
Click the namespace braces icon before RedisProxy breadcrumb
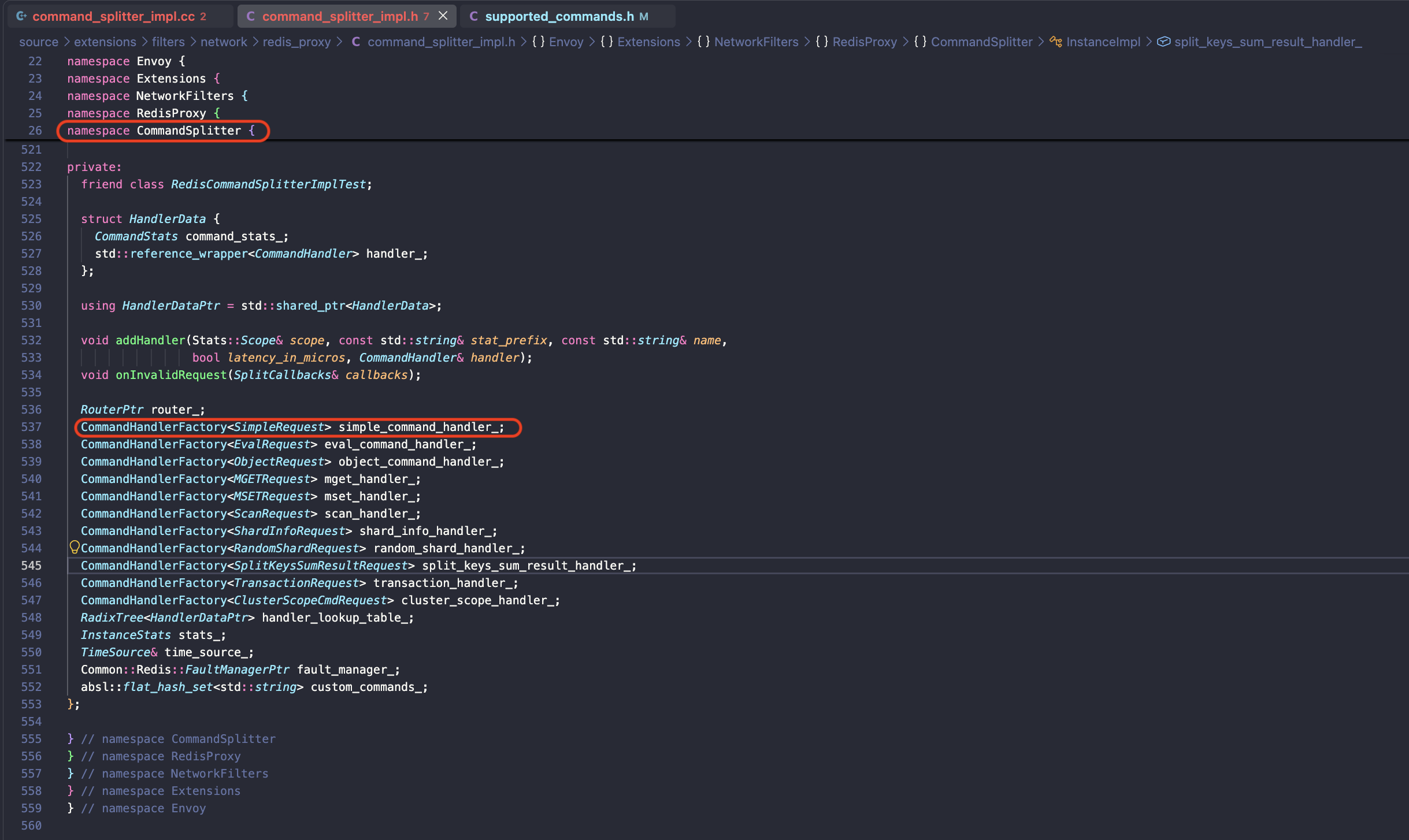coord(821,42)
